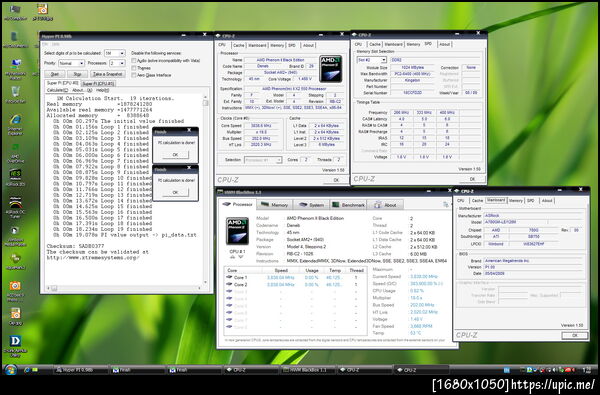Viewport: 600px width, 395px height.
Task: Open the D-Link wireless utility desktop icon
Action: pos(15,341)
